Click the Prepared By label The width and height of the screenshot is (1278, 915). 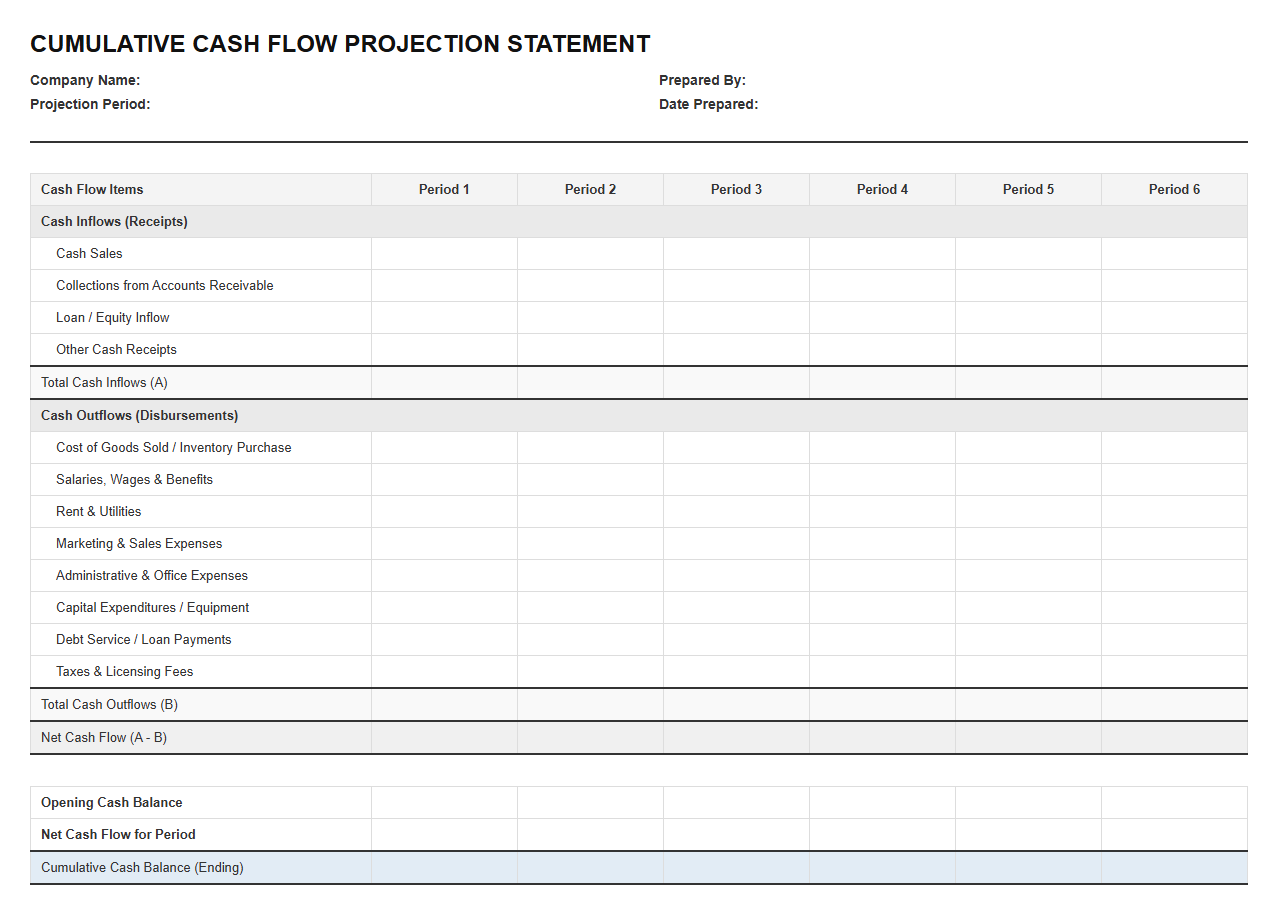pyautogui.click(x=702, y=80)
